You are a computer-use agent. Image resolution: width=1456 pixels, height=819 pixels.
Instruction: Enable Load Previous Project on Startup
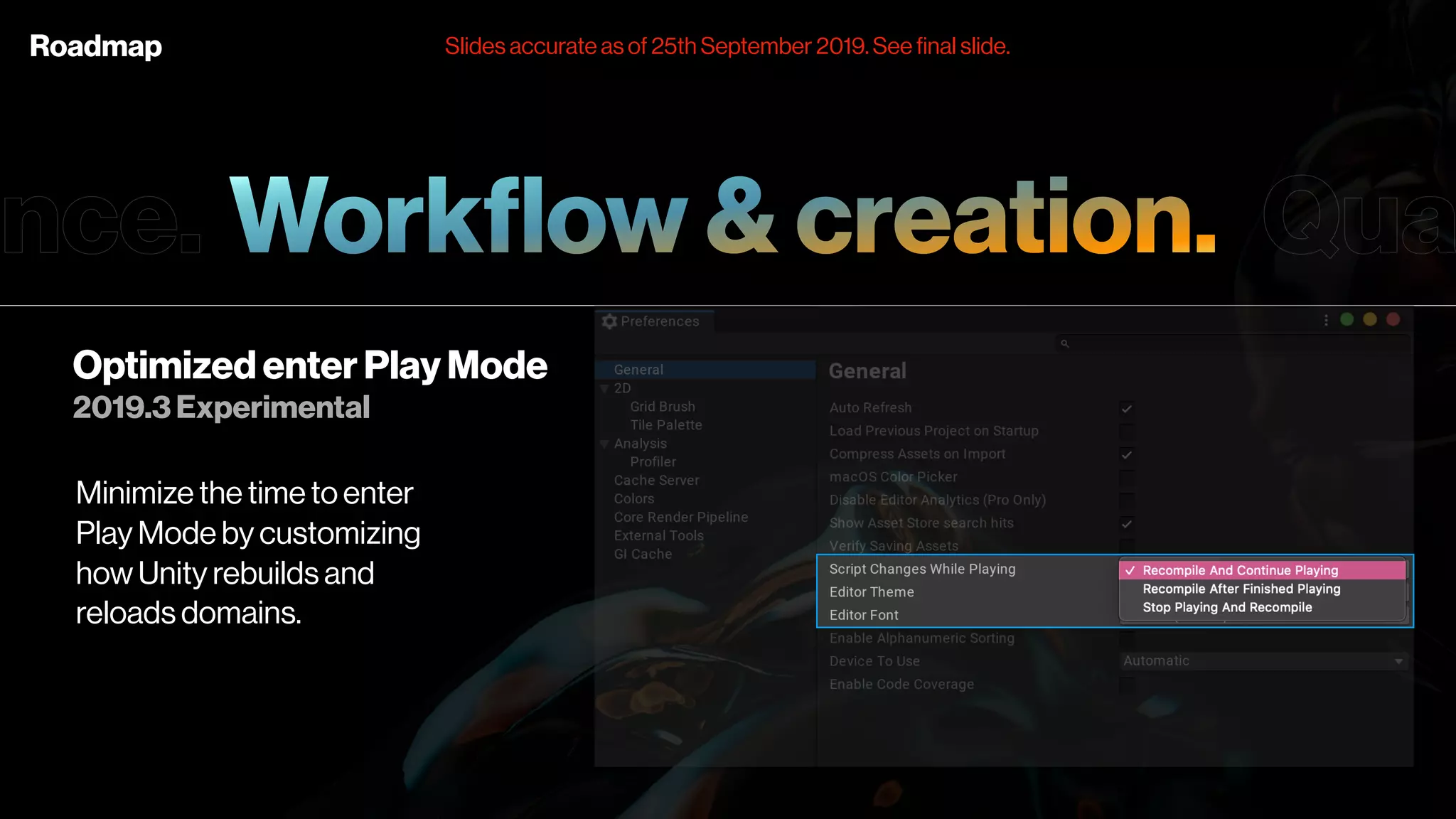[1126, 432]
